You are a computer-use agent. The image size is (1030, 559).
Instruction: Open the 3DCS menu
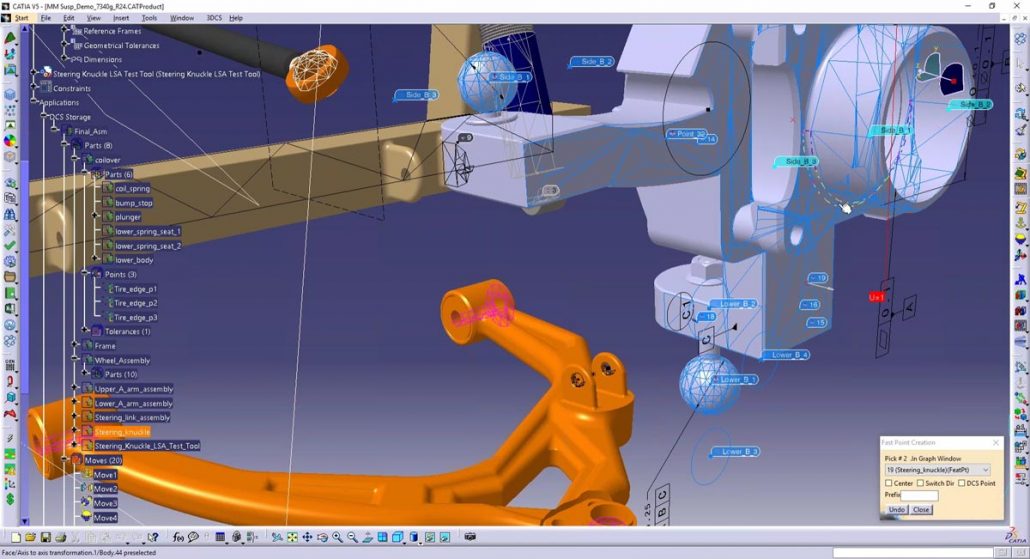(x=214, y=18)
